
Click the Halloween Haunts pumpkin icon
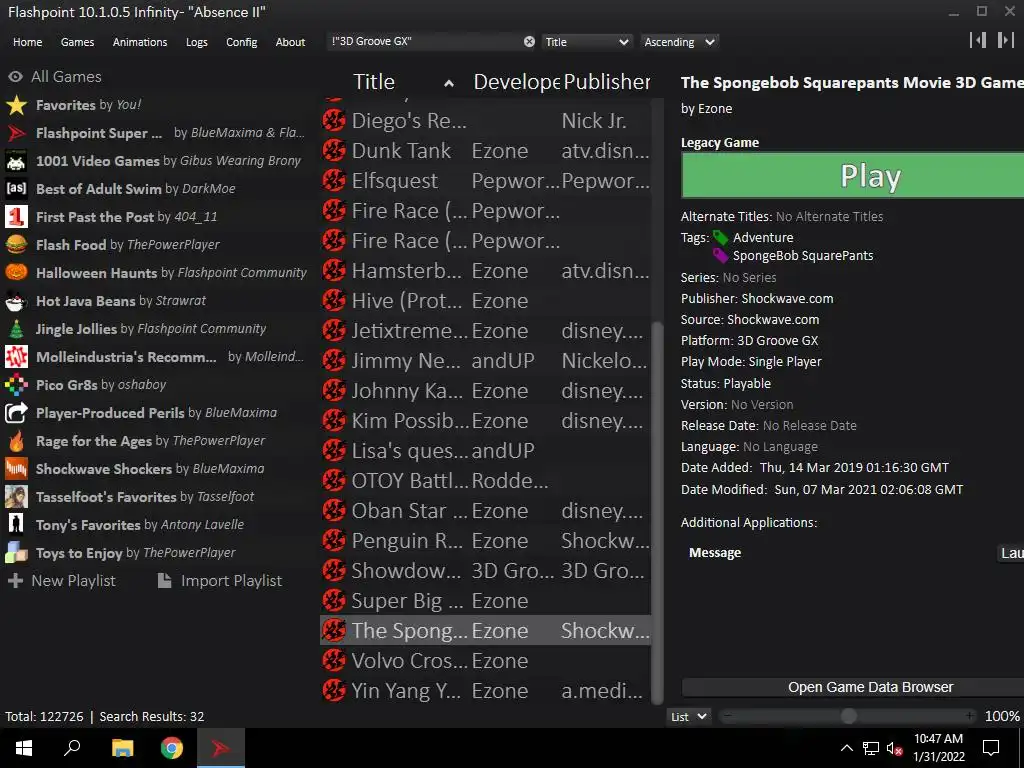[x=16, y=272]
